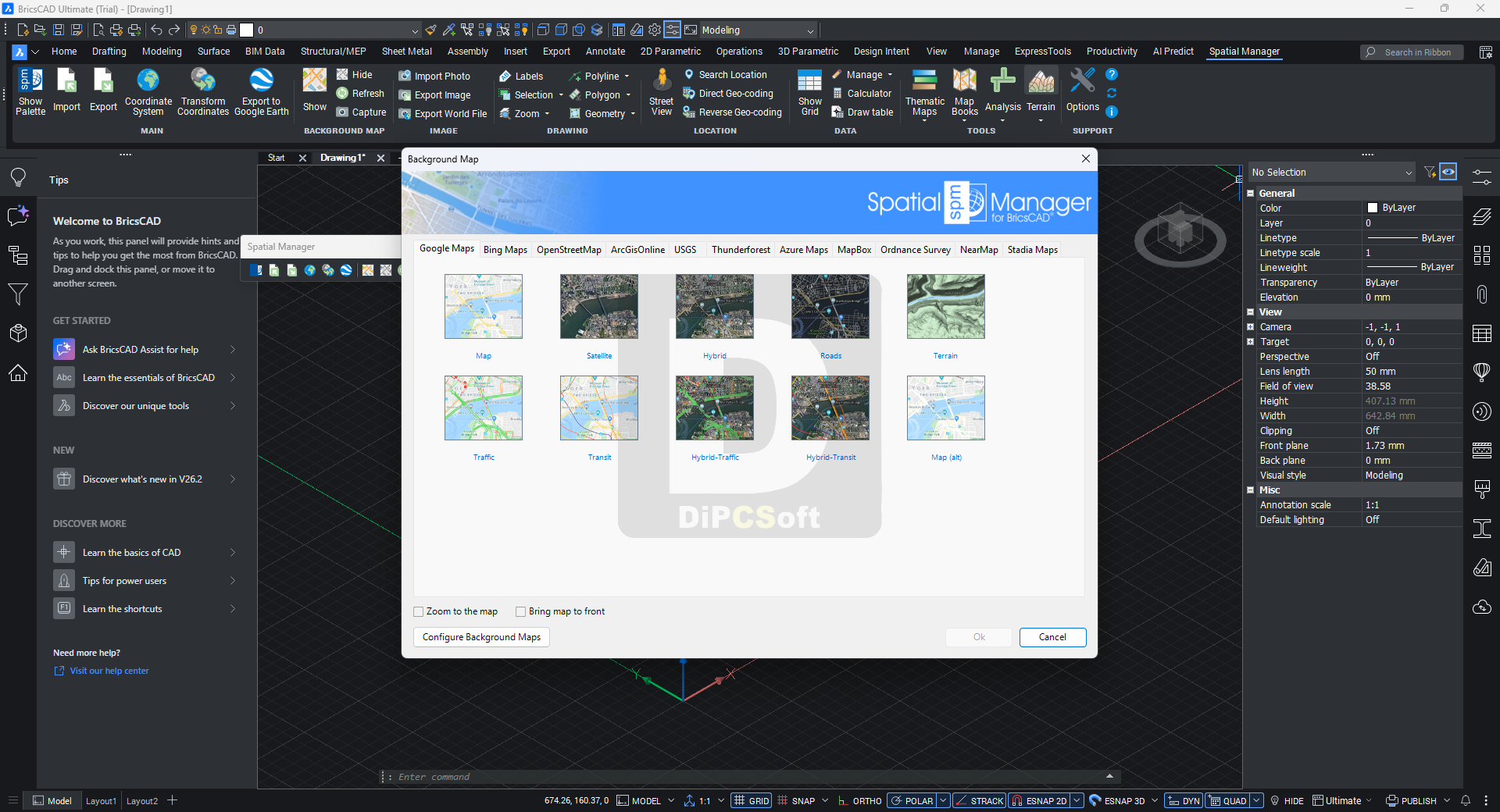Toggle DYN input in status bar
The image size is (1500, 812).
pyautogui.click(x=1184, y=800)
